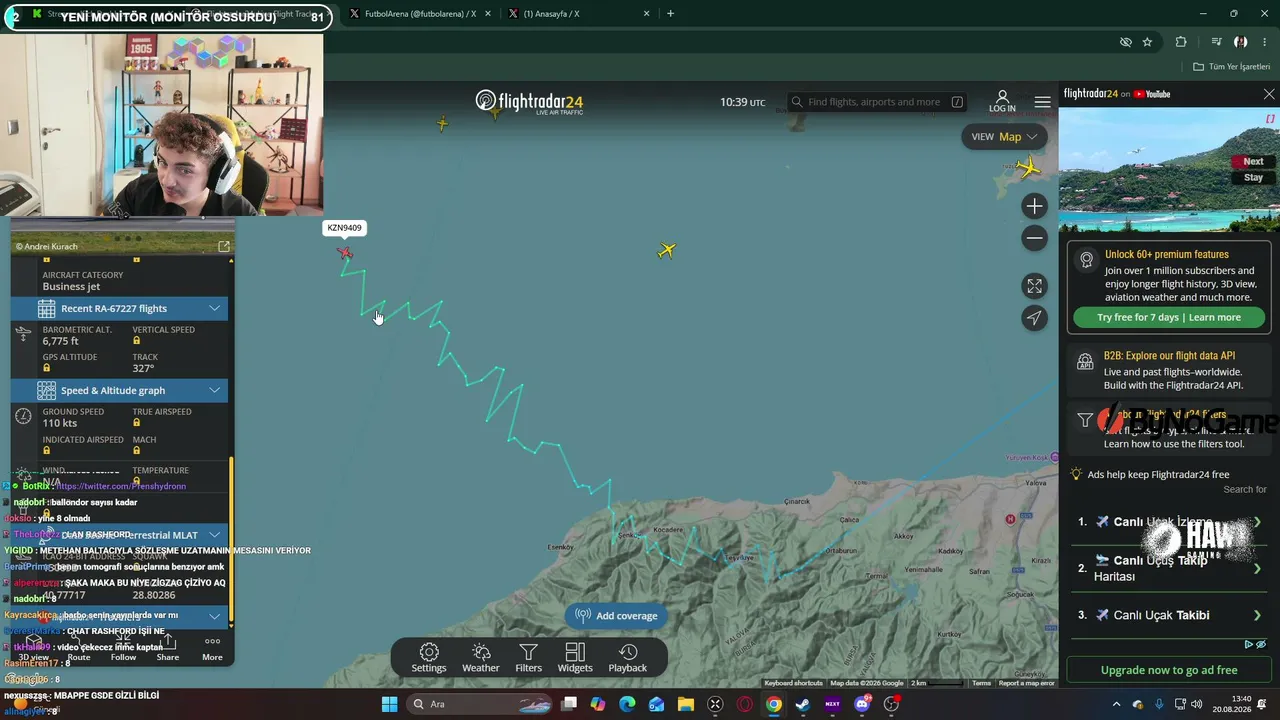1280x720 pixels.
Task: Open the YouTube video thumbnail of beach
Action: click(1169, 170)
